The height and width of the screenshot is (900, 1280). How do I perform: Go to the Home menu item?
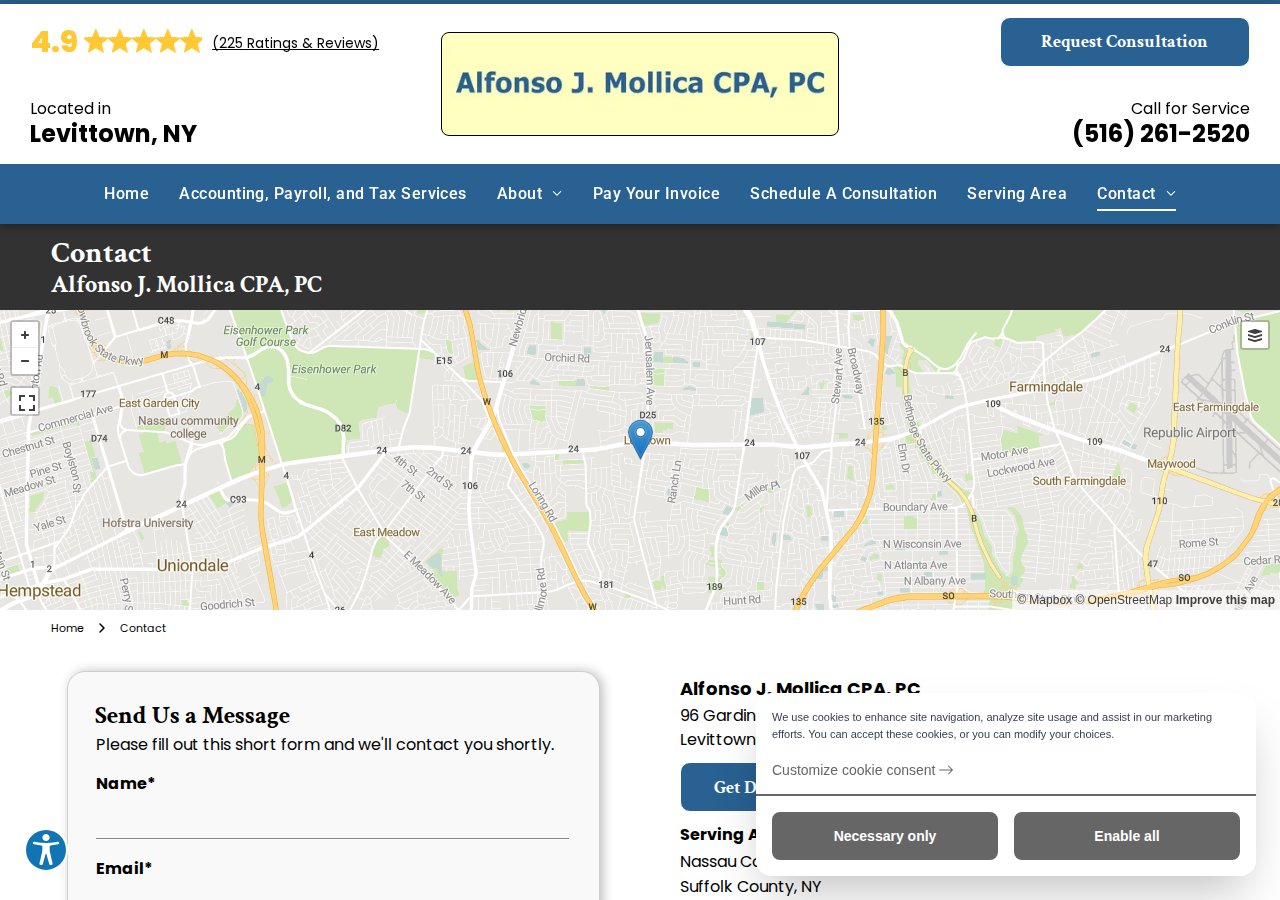126,194
